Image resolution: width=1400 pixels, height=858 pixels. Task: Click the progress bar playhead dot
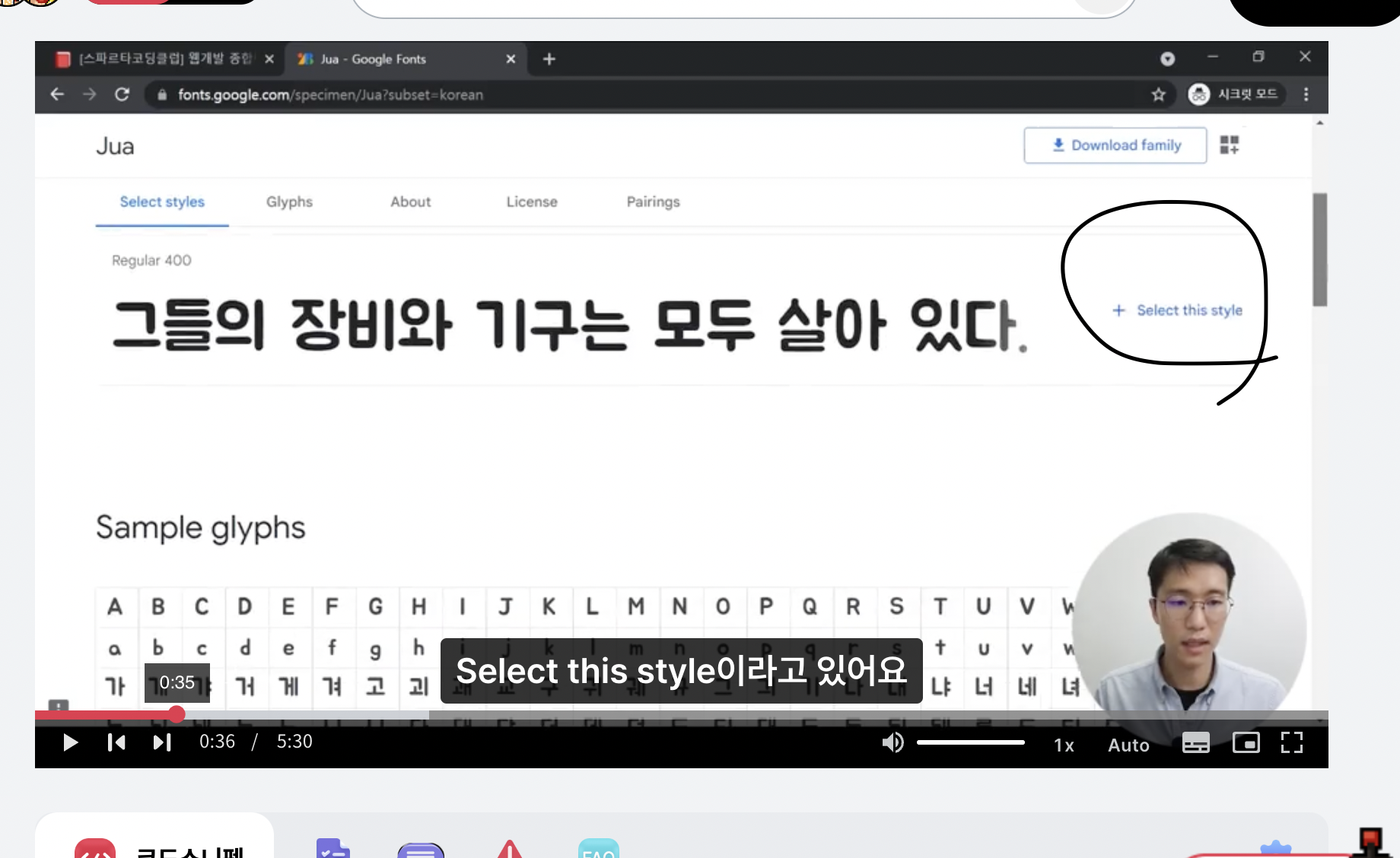tap(177, 714)
